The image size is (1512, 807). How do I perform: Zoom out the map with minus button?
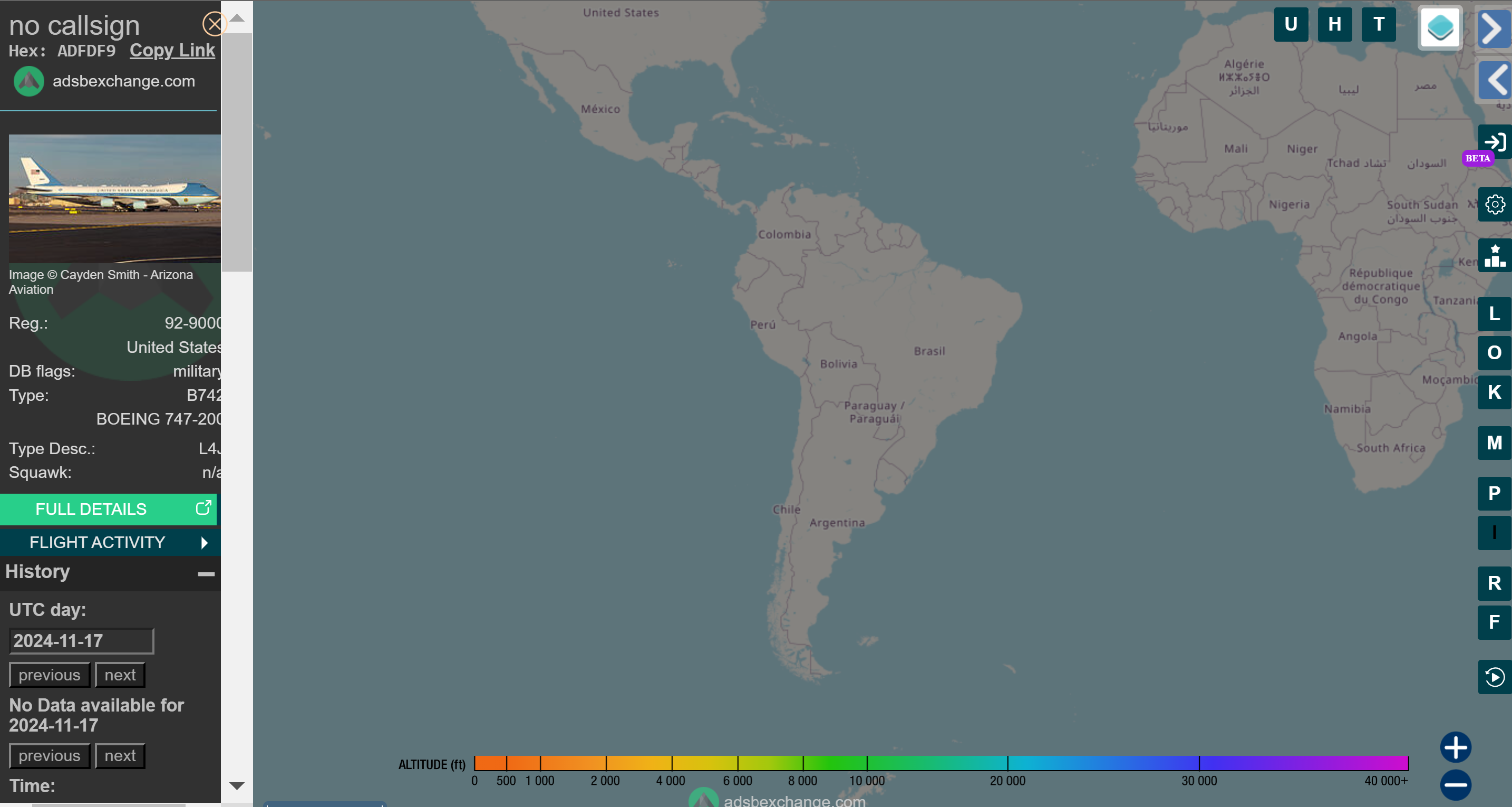point(1456,785)
